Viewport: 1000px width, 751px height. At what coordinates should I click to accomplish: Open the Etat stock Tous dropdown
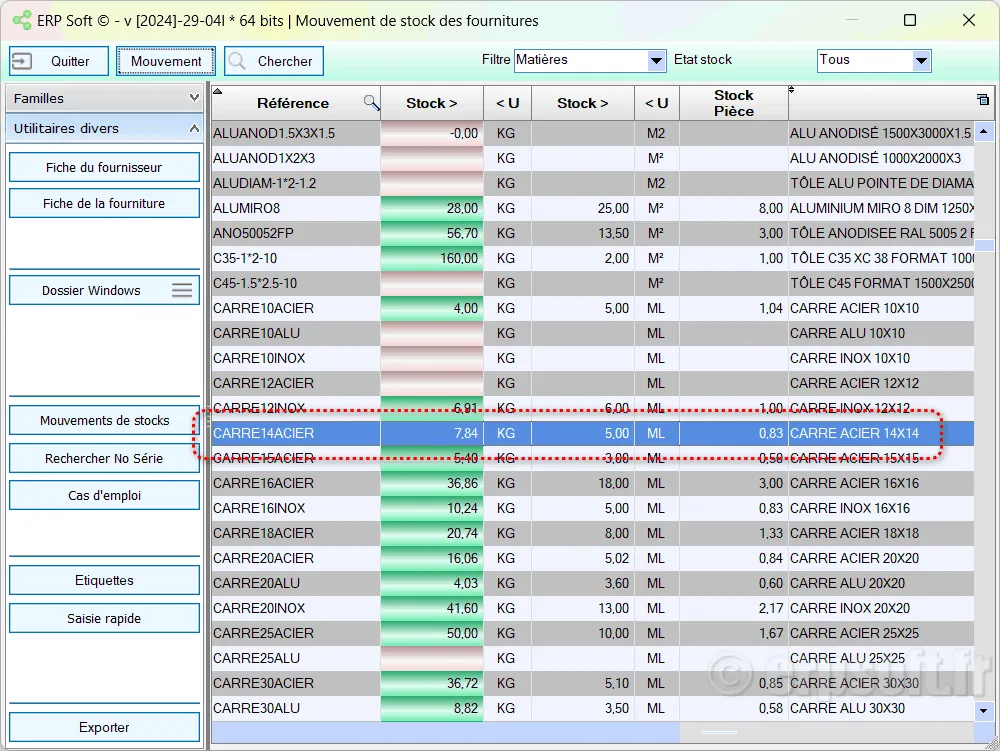pyautogui.click(x=921, y=61)
